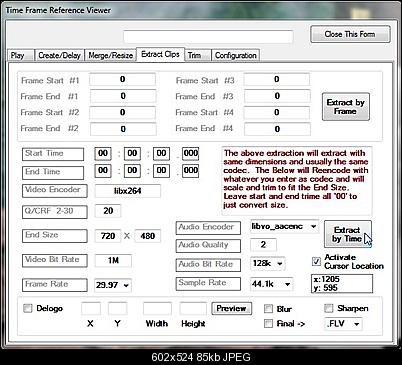
Task: Click the End Time hours field
Action: tap(103, 171)
